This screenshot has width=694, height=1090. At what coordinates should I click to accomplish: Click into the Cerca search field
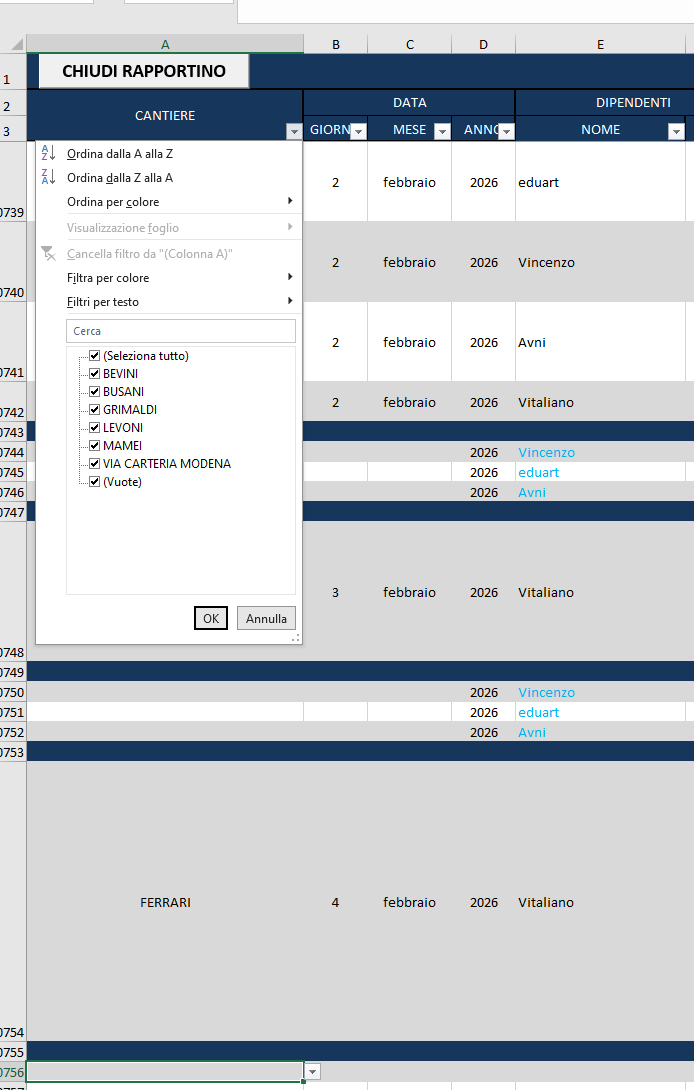(x=181, y=331)
